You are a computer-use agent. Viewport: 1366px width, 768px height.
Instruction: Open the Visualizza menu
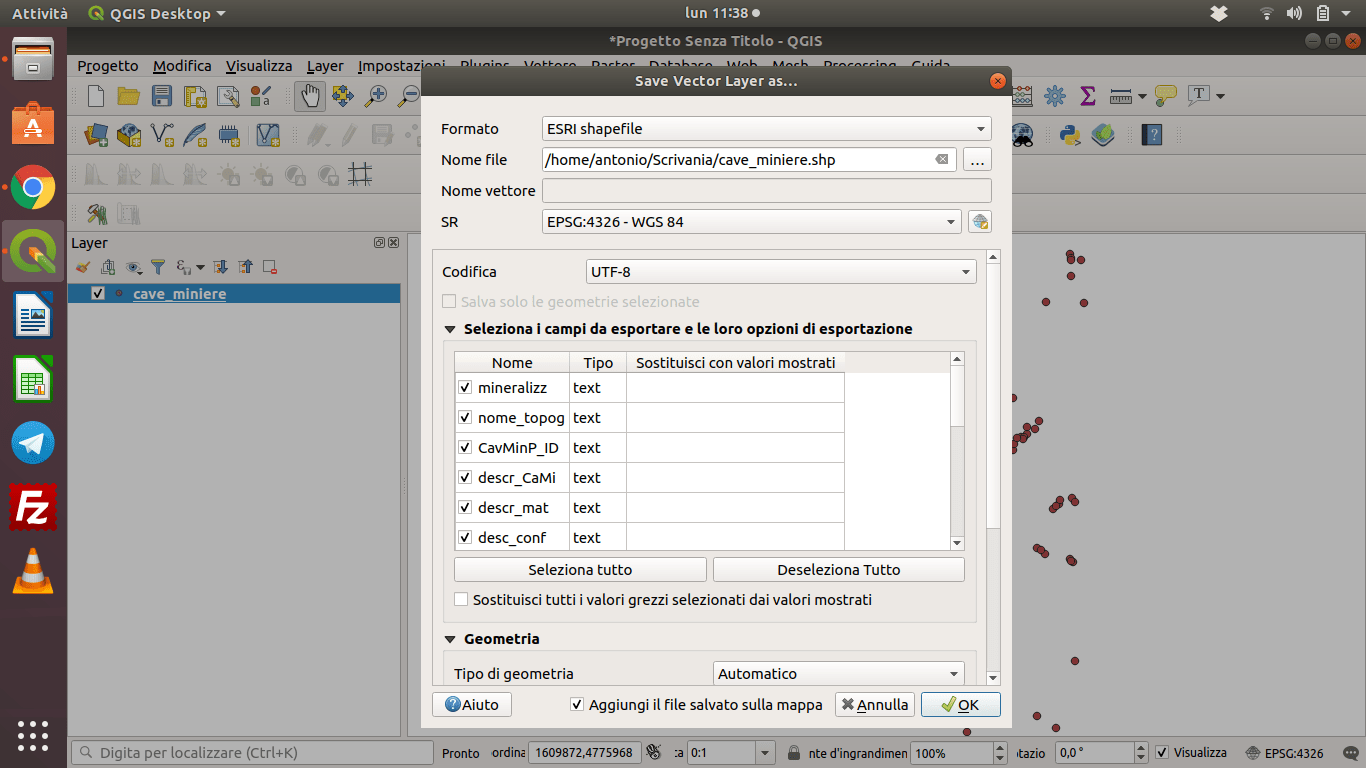point(259,66)
